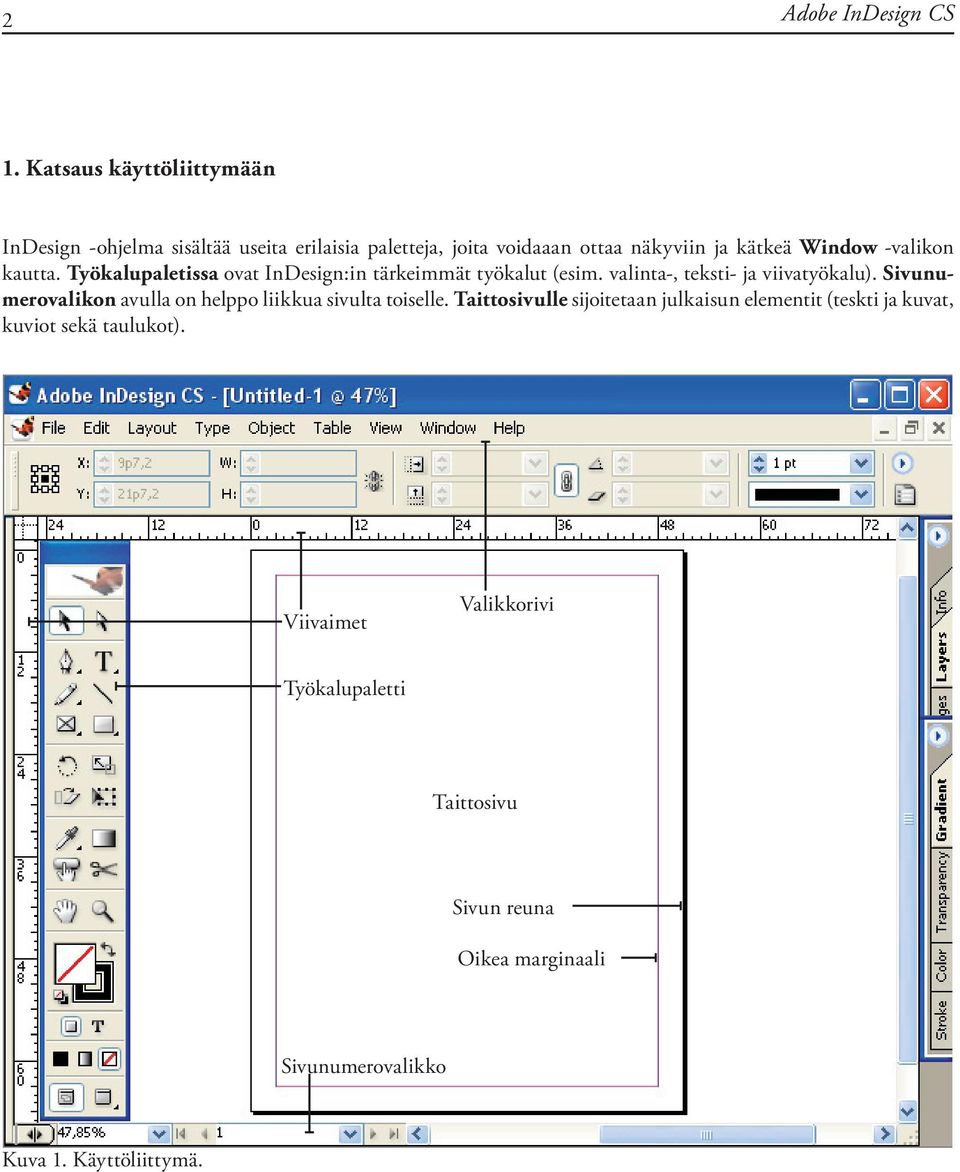Image resolution: width=960 pixels, height=1172 pixels.
Task: Switch to the Stroke panel tab
Action: [941, 1020]
